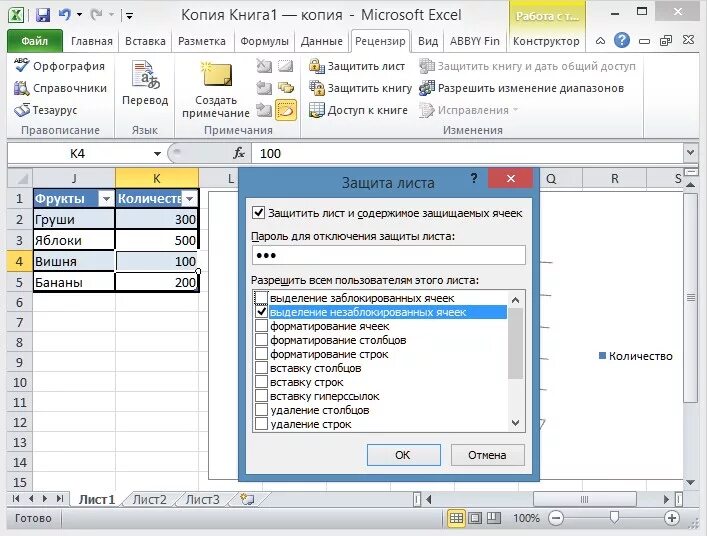The width and height of the screenshot is (707, 536).
Task: Uncheck выделение незаблокированных ячеек
Action: pos(261,312)
